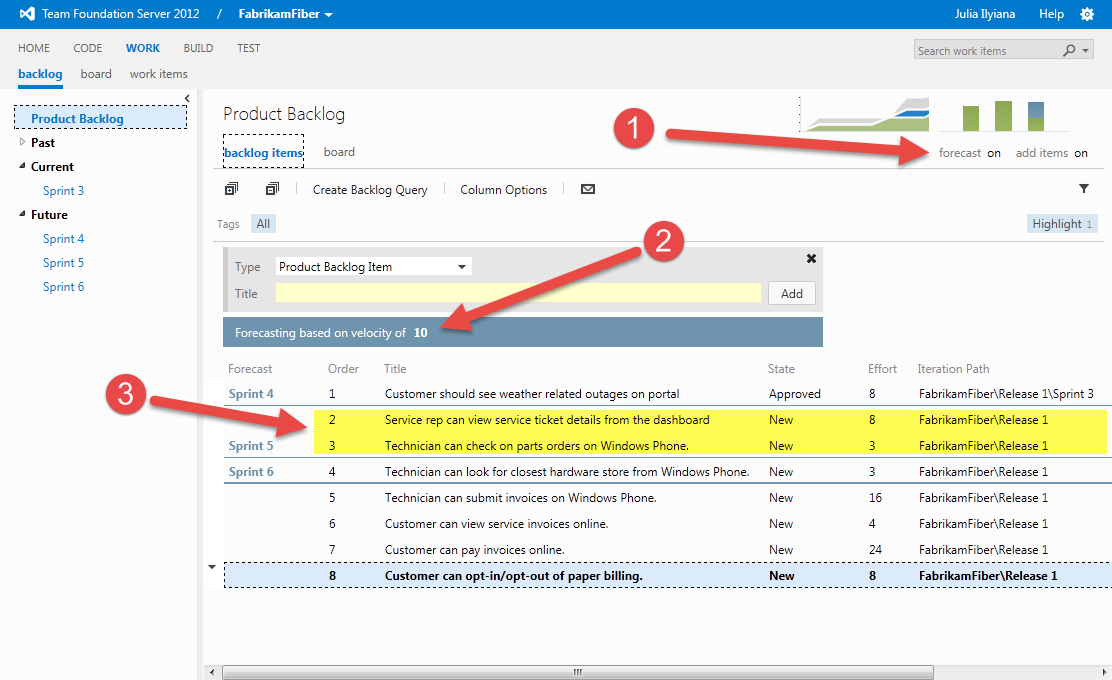
Task: Click the arrow beside backlog row 8
Action: [212, 567]
